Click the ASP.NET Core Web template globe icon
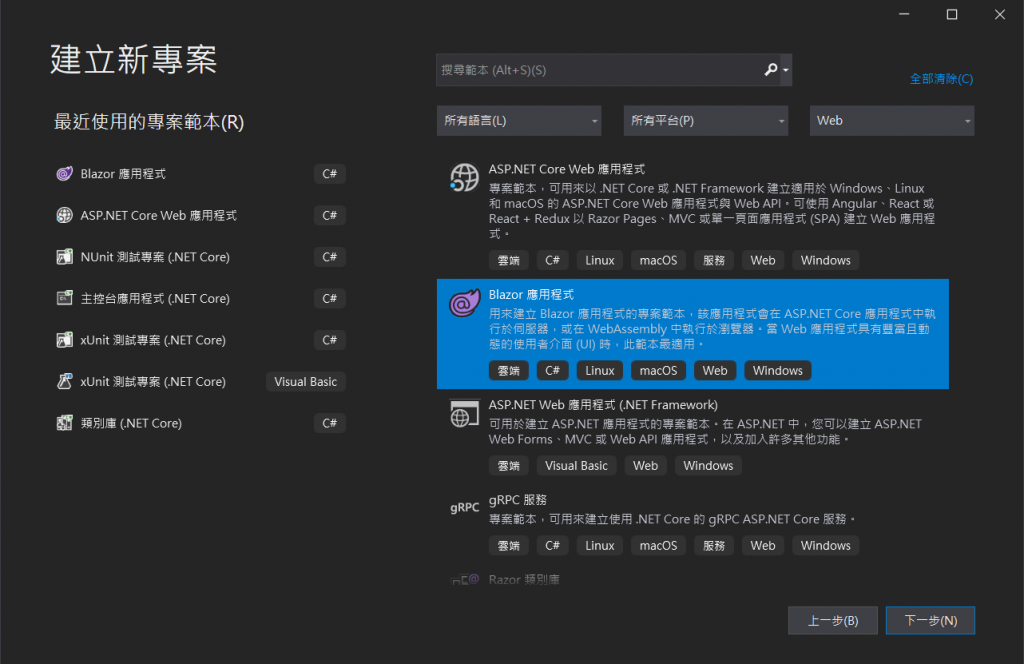This screenshot has height=664, width=1024. click(464, 178)
